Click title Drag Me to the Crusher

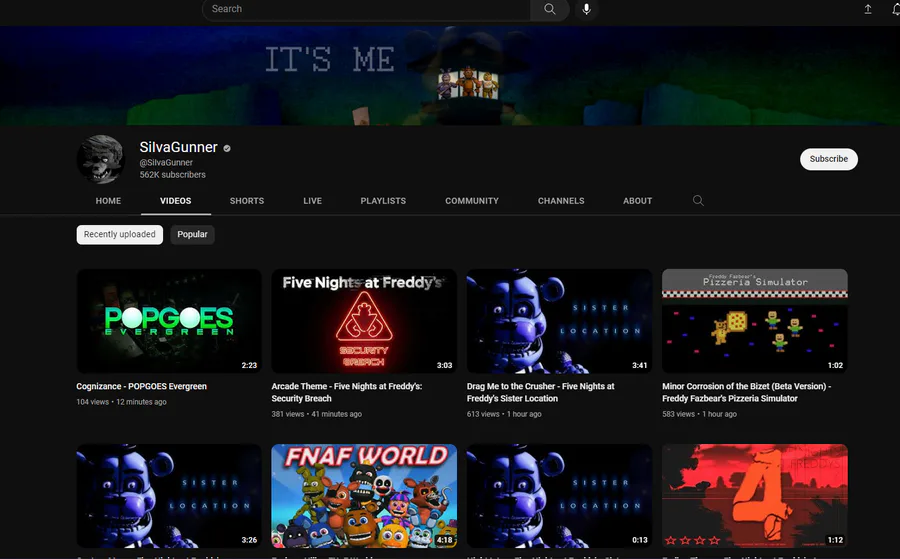(x=540, y=392)
